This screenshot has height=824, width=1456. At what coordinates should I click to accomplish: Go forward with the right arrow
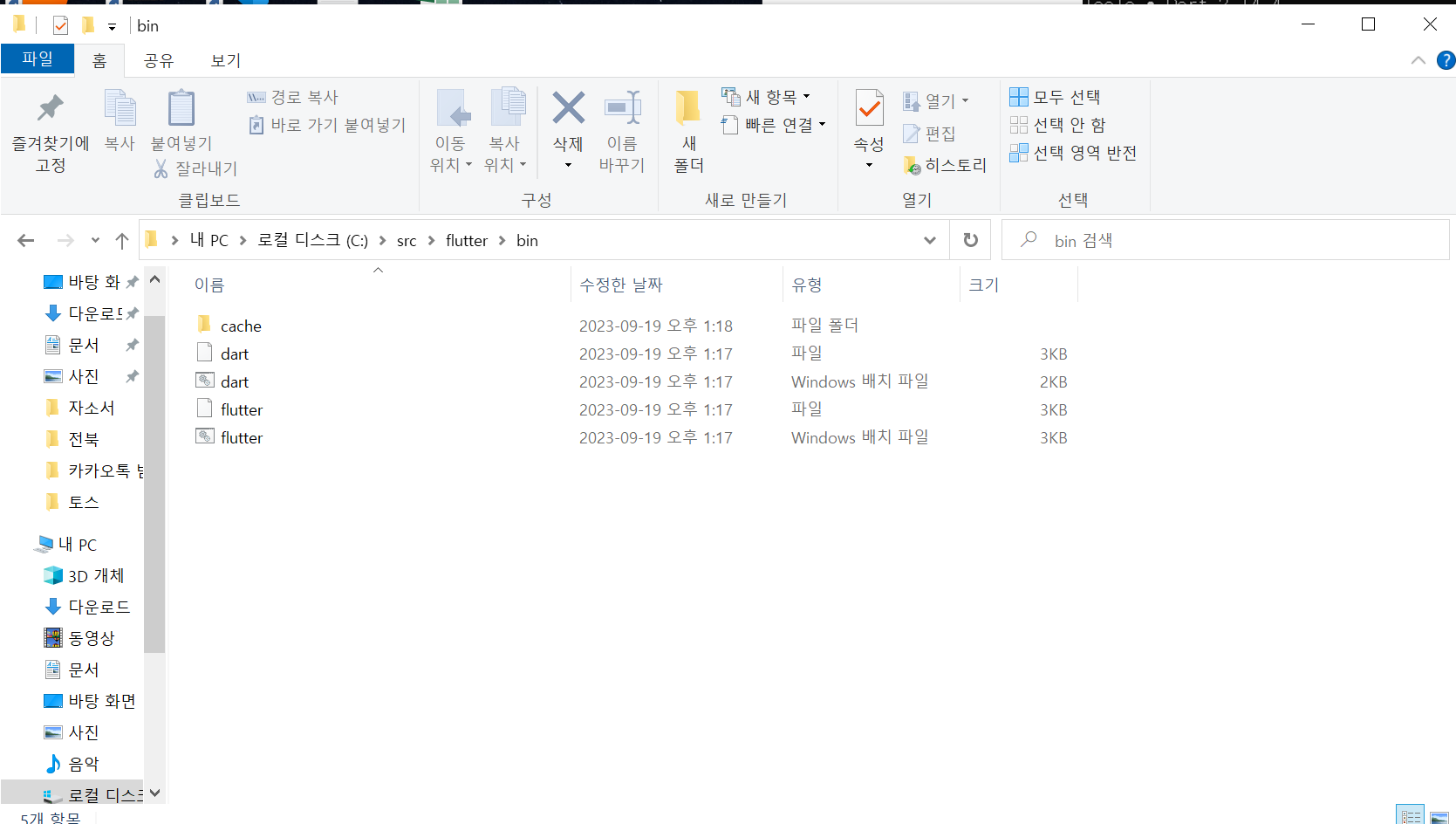point(65,240)
